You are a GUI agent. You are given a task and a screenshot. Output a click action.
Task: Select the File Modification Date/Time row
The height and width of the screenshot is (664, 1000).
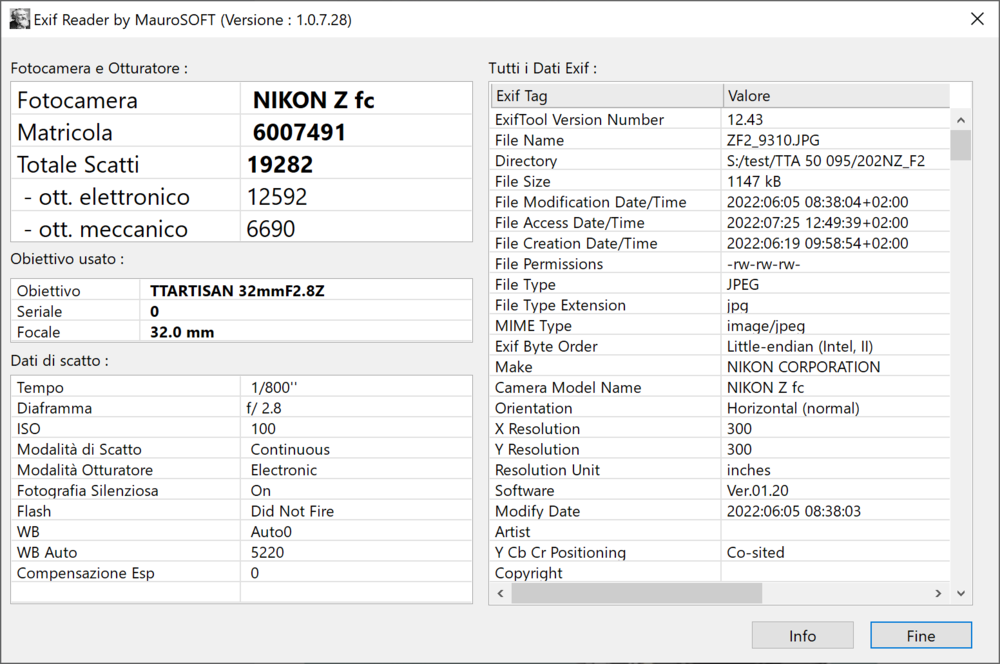[x=719, y=202]
